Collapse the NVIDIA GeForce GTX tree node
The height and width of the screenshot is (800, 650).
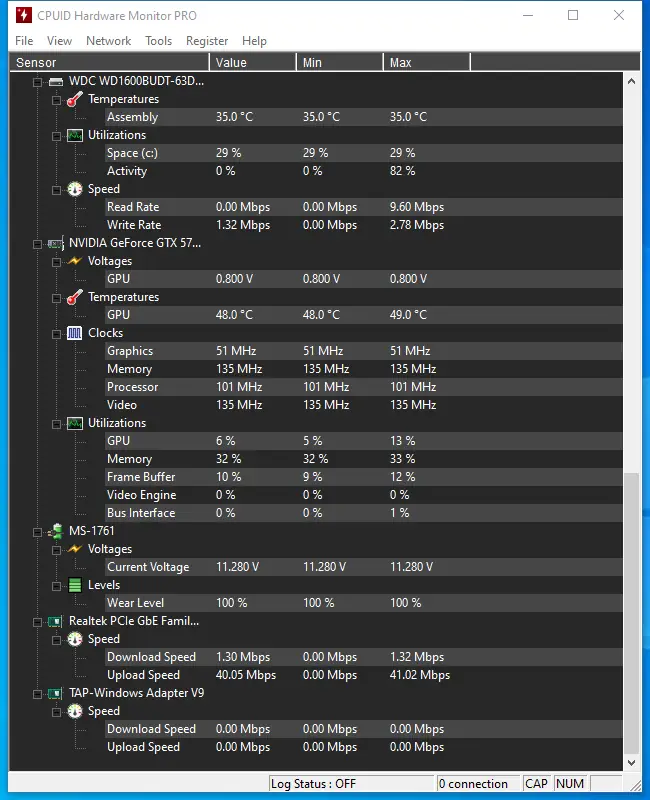click(x=38, y=243)
